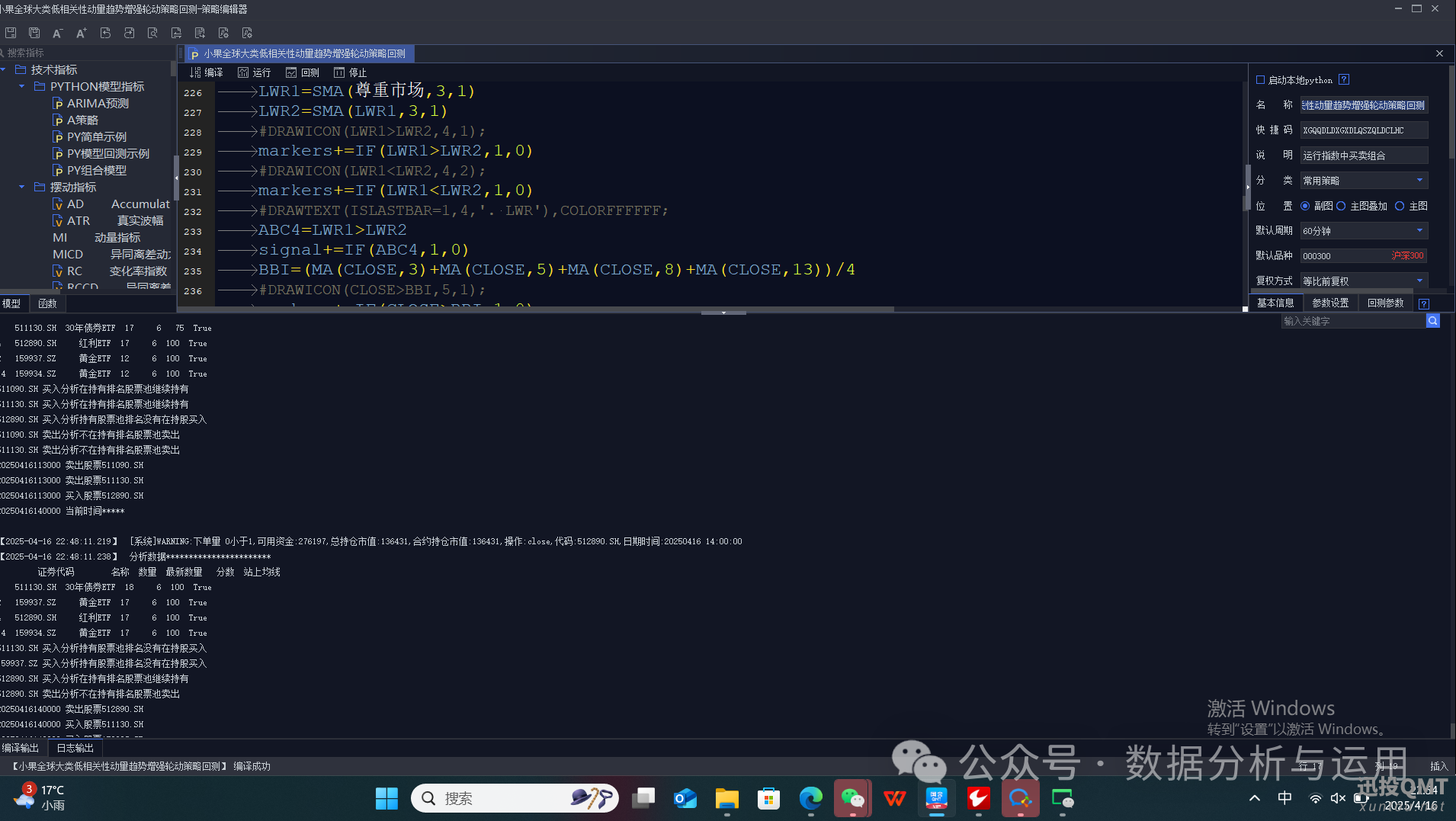
Task: Select the ATR 真实波幅 indicator
Action: (x=107, y=220)
